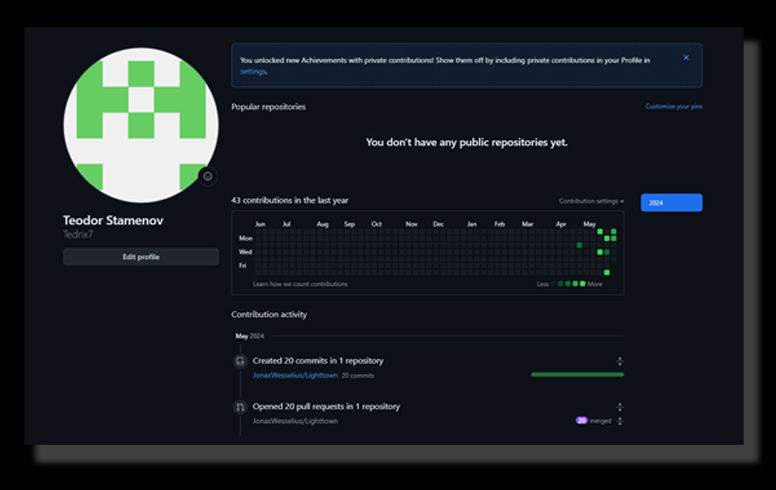Open the settings link in the banner
Viewport: 776px width, 490px height.
coord(253,72)
